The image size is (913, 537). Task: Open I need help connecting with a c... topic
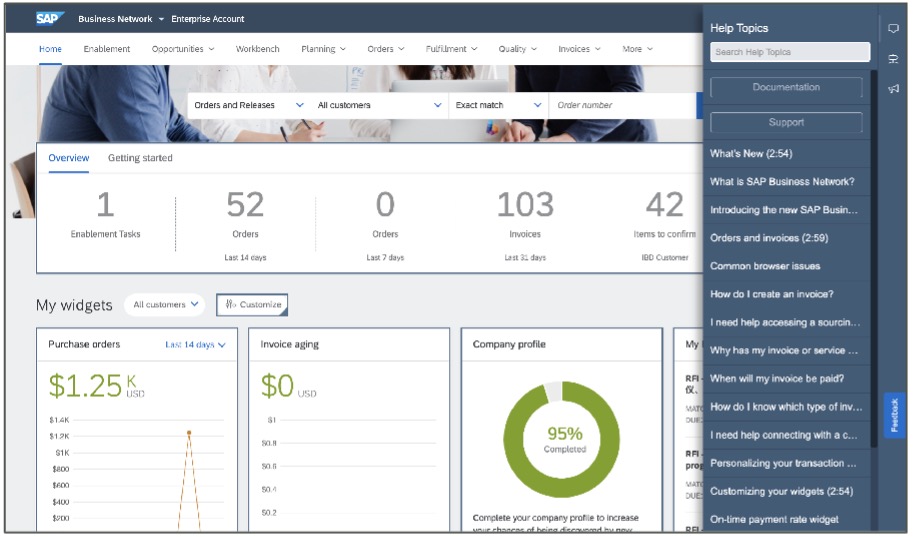[x=787, y=435]
